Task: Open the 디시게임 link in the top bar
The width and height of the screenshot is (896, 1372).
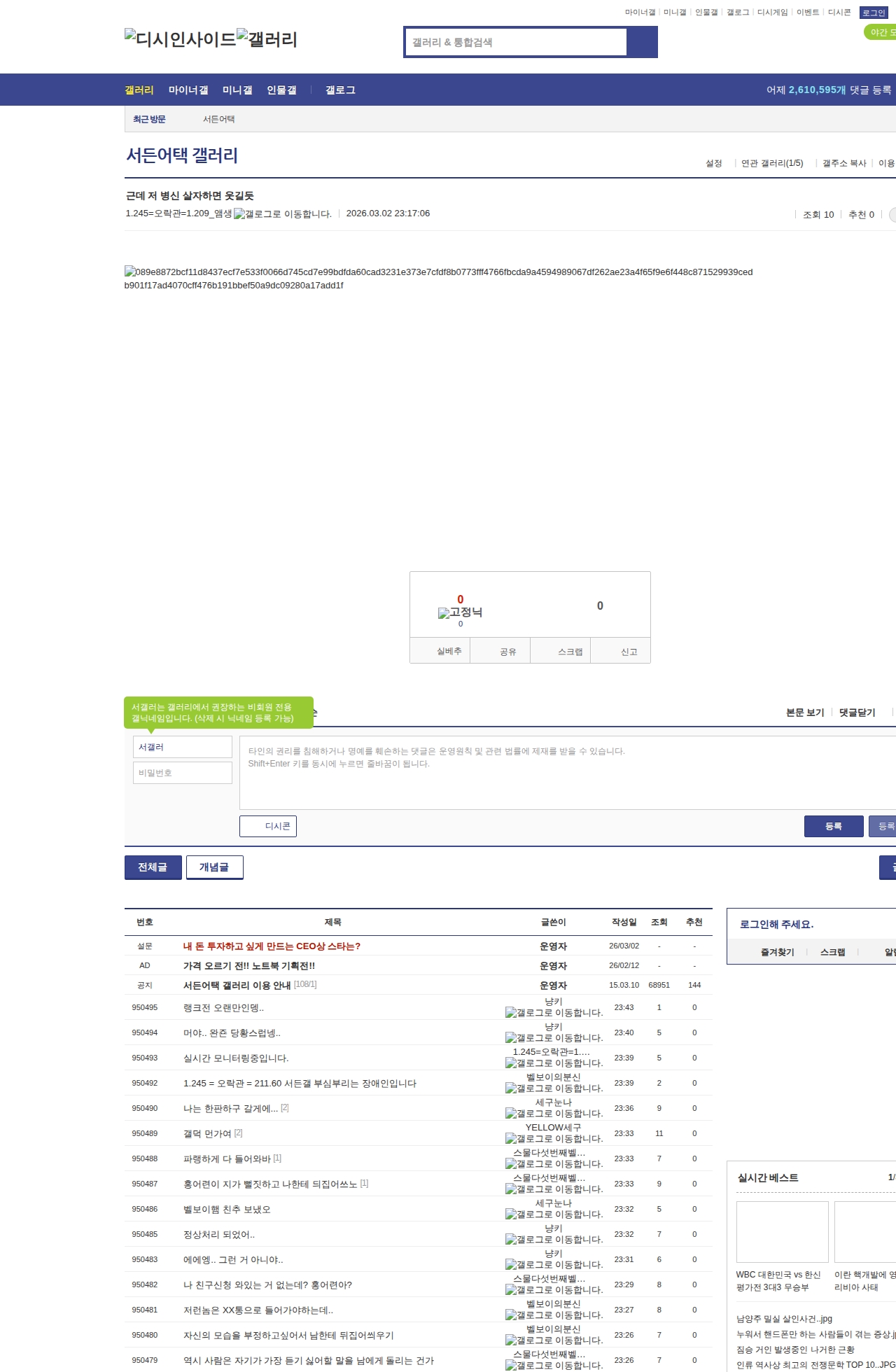Action: click(773, 13)
